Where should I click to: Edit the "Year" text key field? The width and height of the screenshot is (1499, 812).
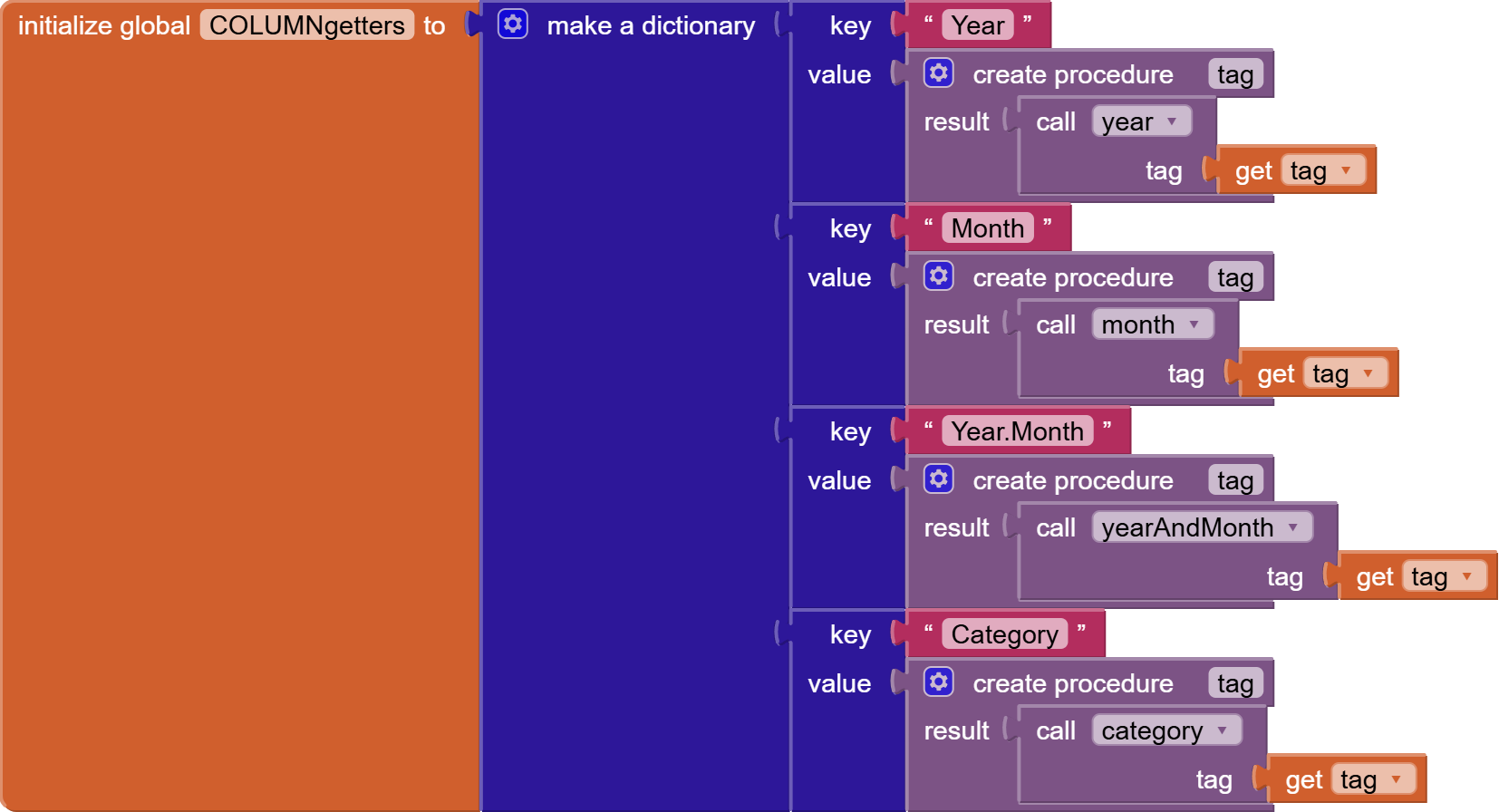pos(978,25)
